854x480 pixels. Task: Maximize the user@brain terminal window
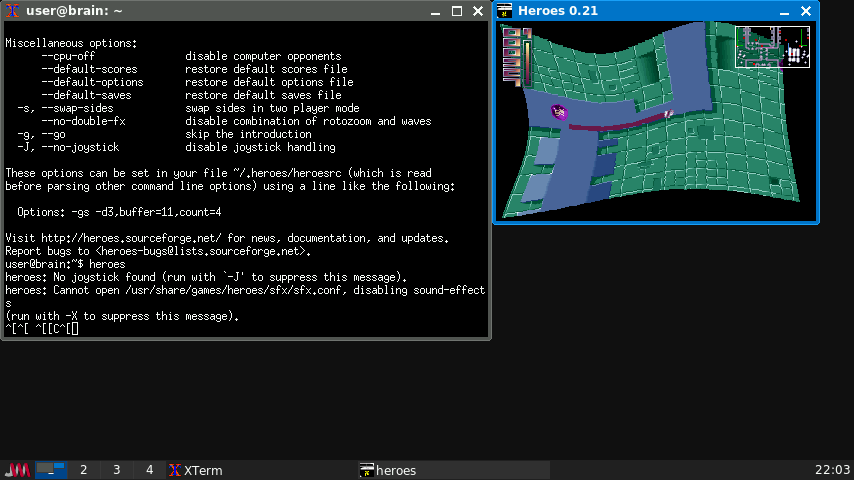[x=457, y=11]
